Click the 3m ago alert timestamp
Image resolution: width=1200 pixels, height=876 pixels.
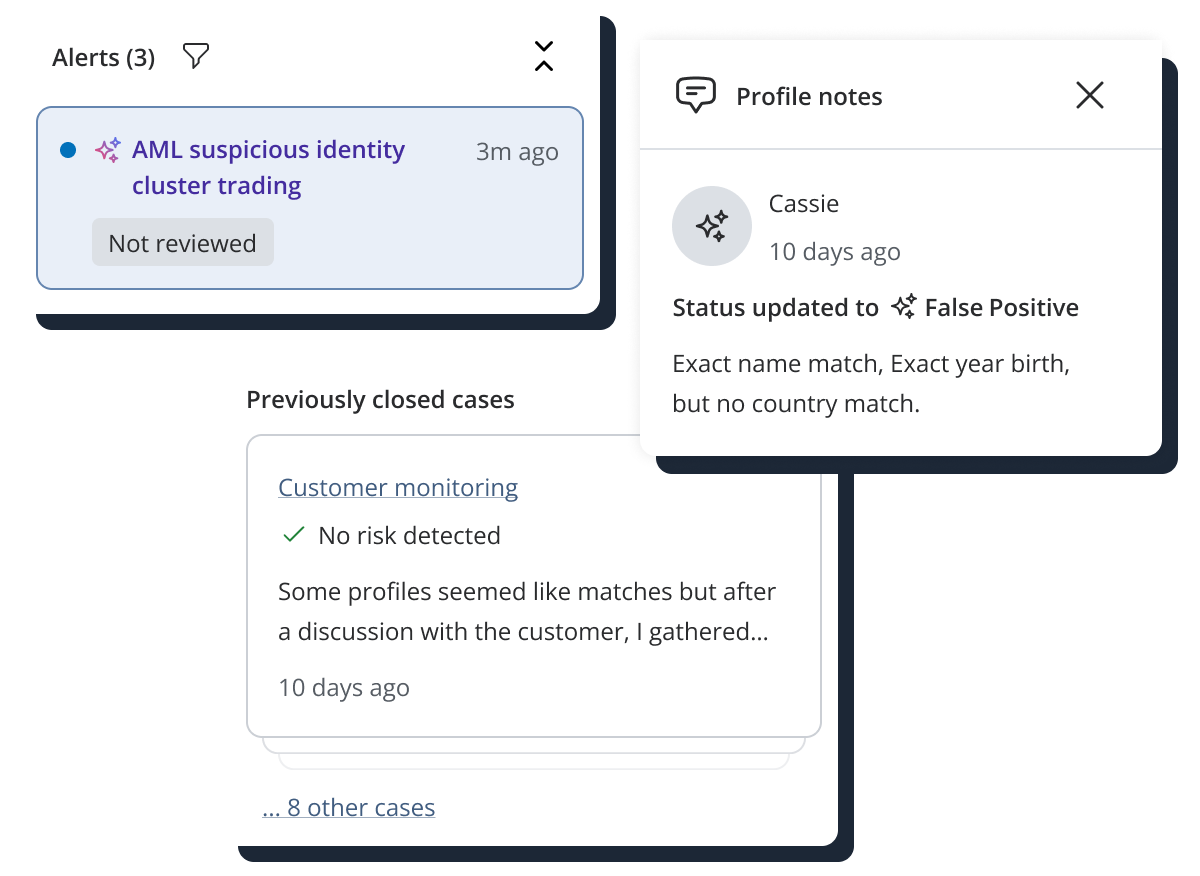[x=517, y=152]
